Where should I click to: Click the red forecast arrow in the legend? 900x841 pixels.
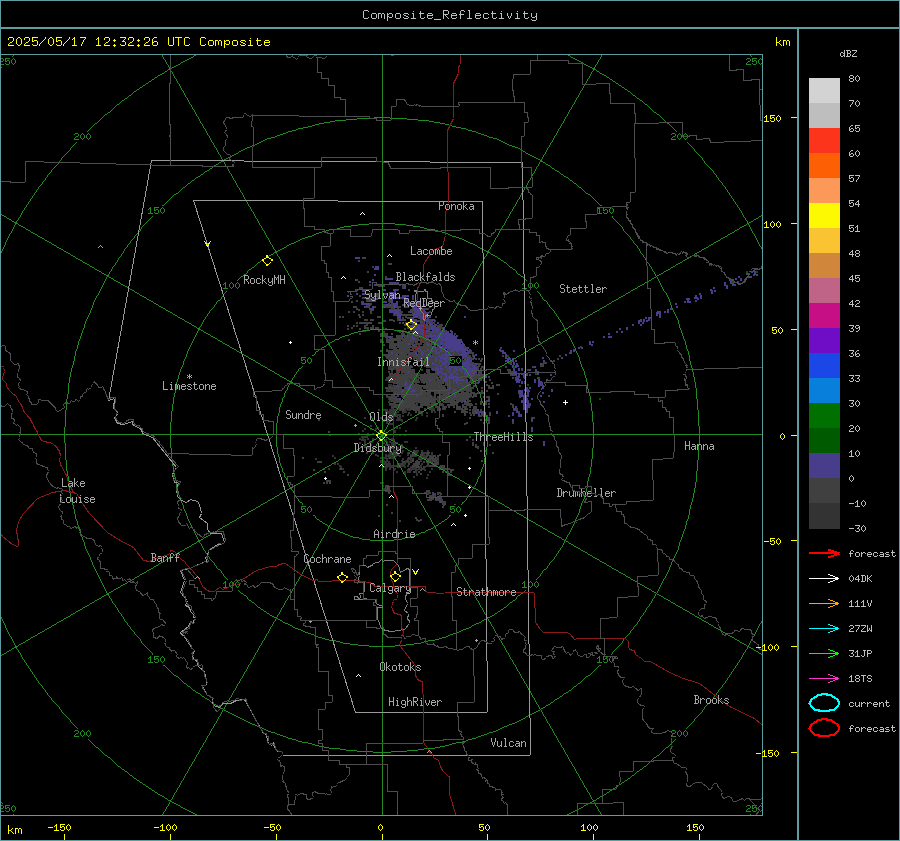(x=824, y=553)
